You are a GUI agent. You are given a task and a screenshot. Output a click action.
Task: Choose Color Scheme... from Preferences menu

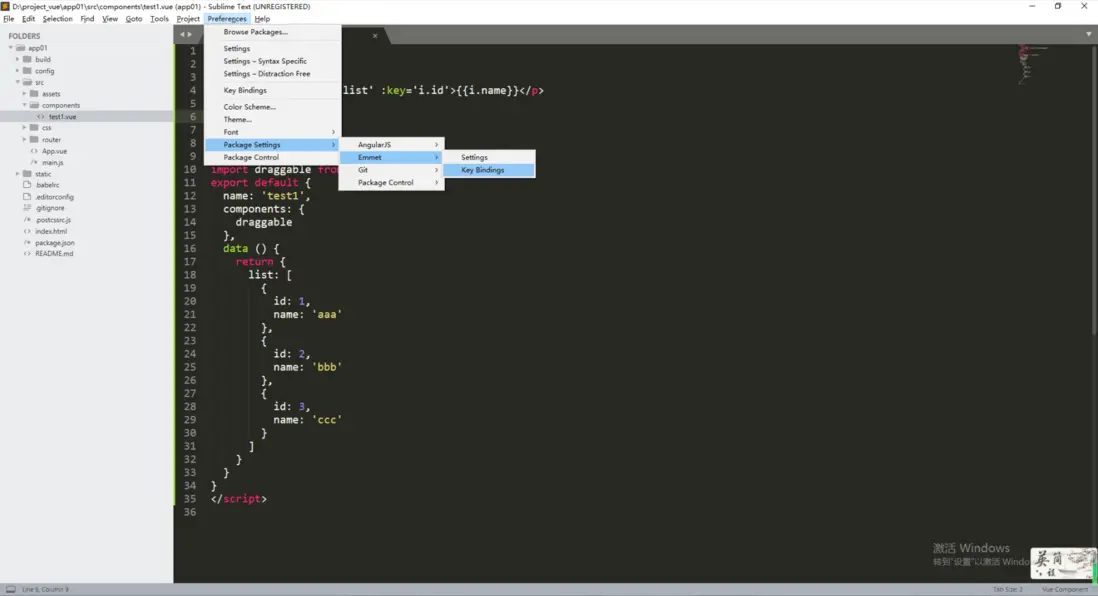(x=249, y=107)
